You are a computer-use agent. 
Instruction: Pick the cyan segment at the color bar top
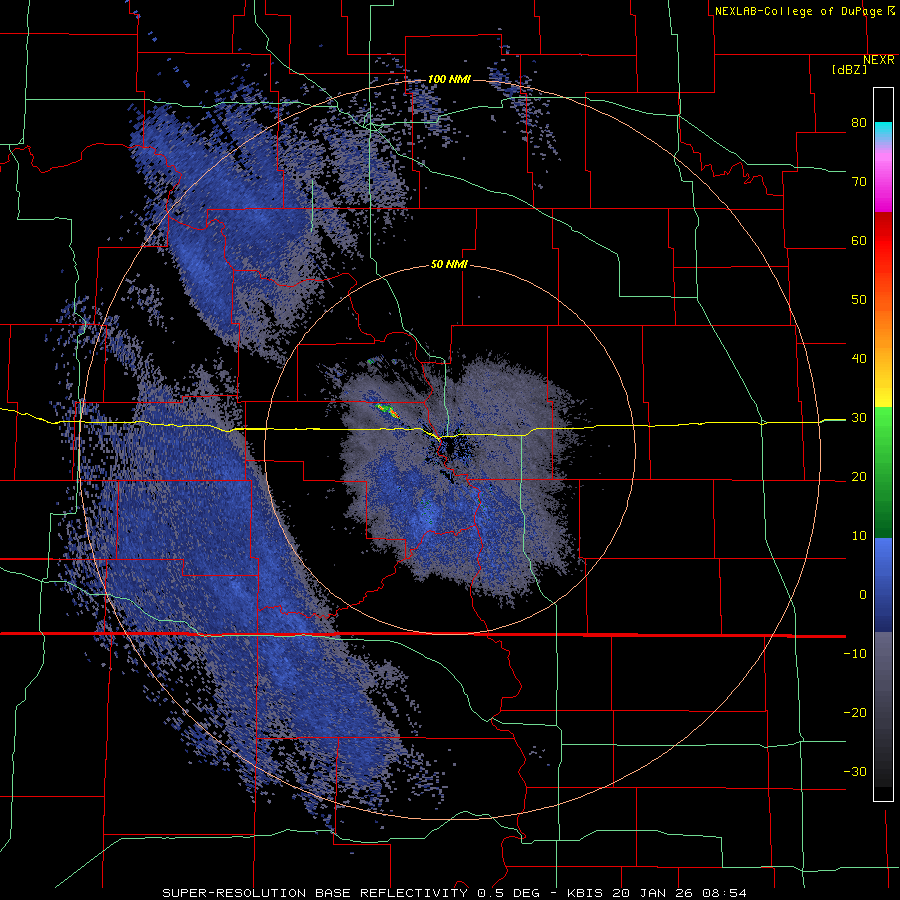pos(883,131)
